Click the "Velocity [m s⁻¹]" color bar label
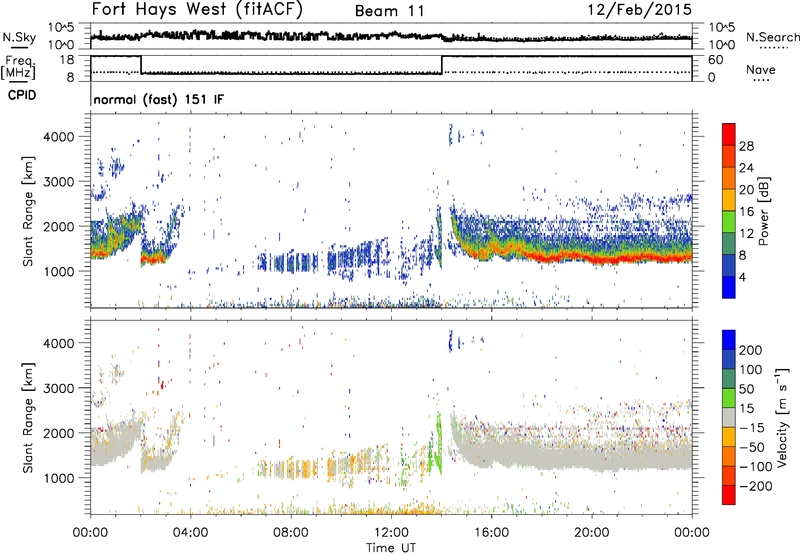This screenshot has height=554, width=800. [x=782, y=417]
